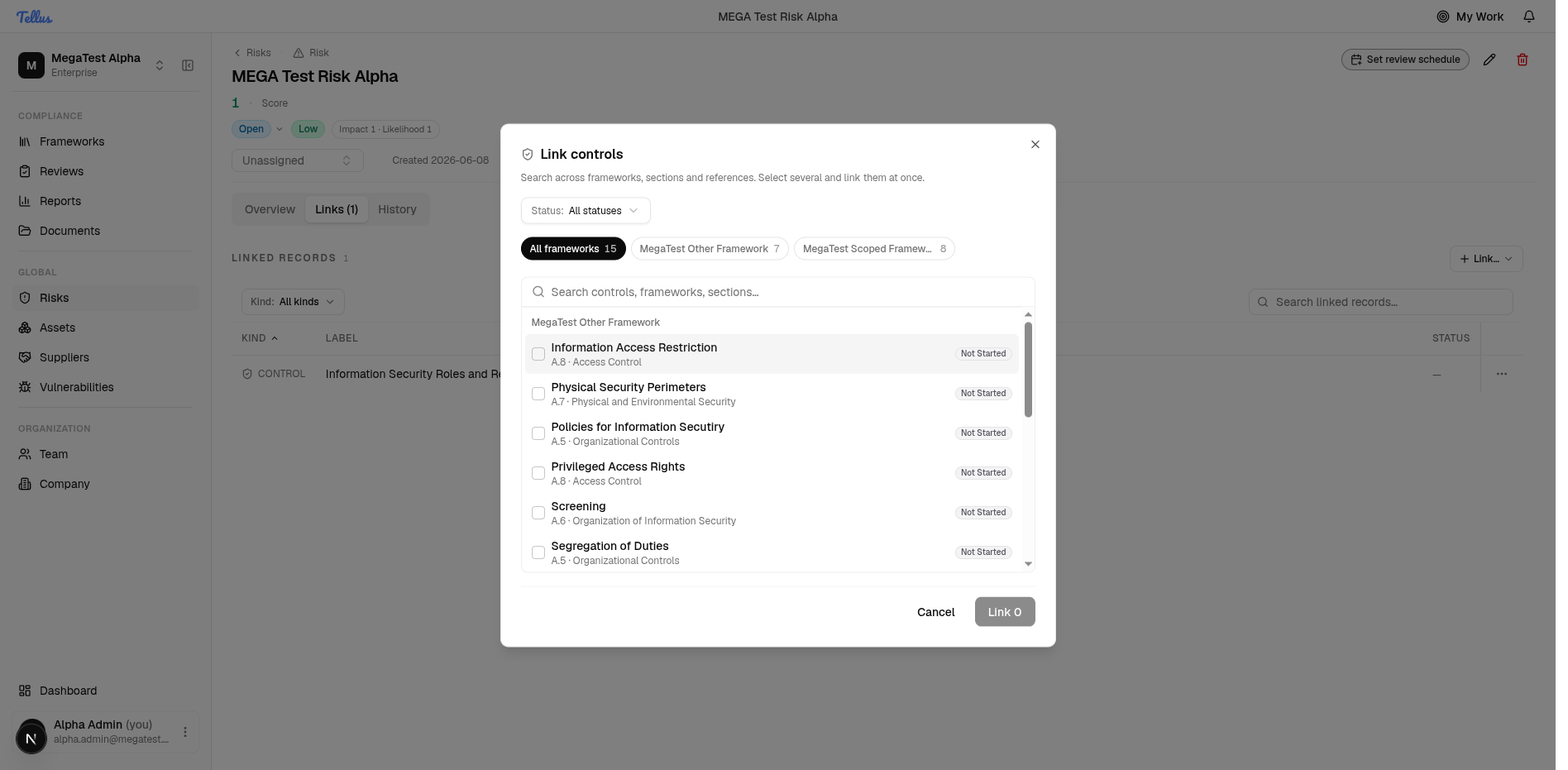The image size is (1568, 770).
Task: Click the Frameworks sidebar icon
Action: [x=25, y=141]
